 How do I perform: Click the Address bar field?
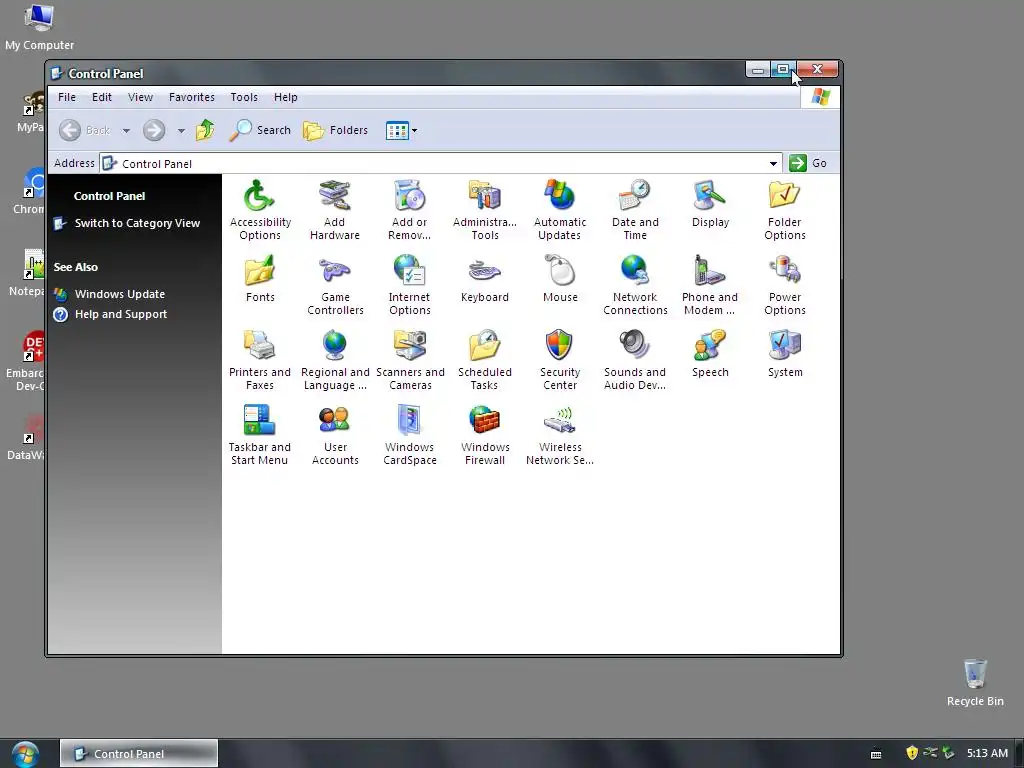click(x=441, y=163)
